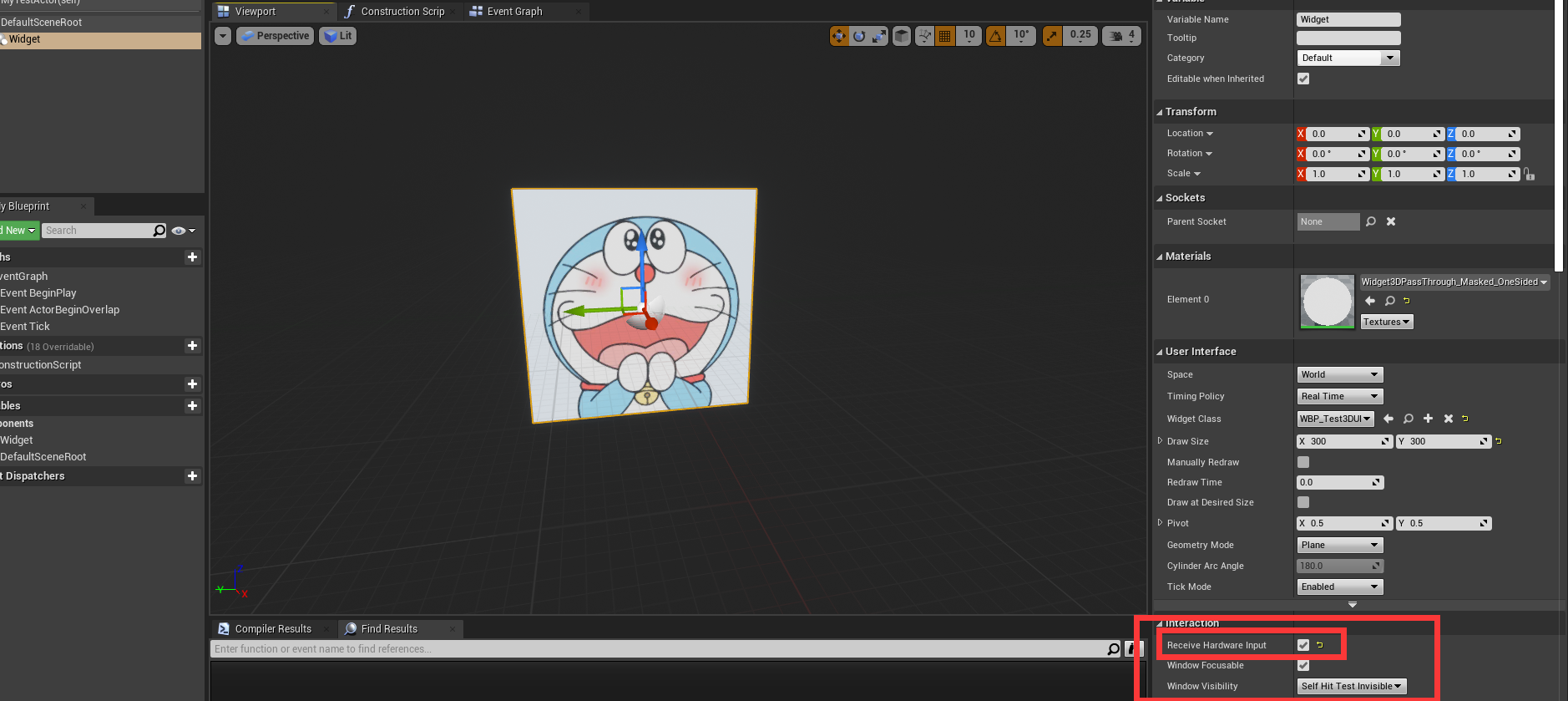This screenshot has width=1568, height=701.
Task: Click the Element 0 material thumbnail
Action: tap(1328, 302)
